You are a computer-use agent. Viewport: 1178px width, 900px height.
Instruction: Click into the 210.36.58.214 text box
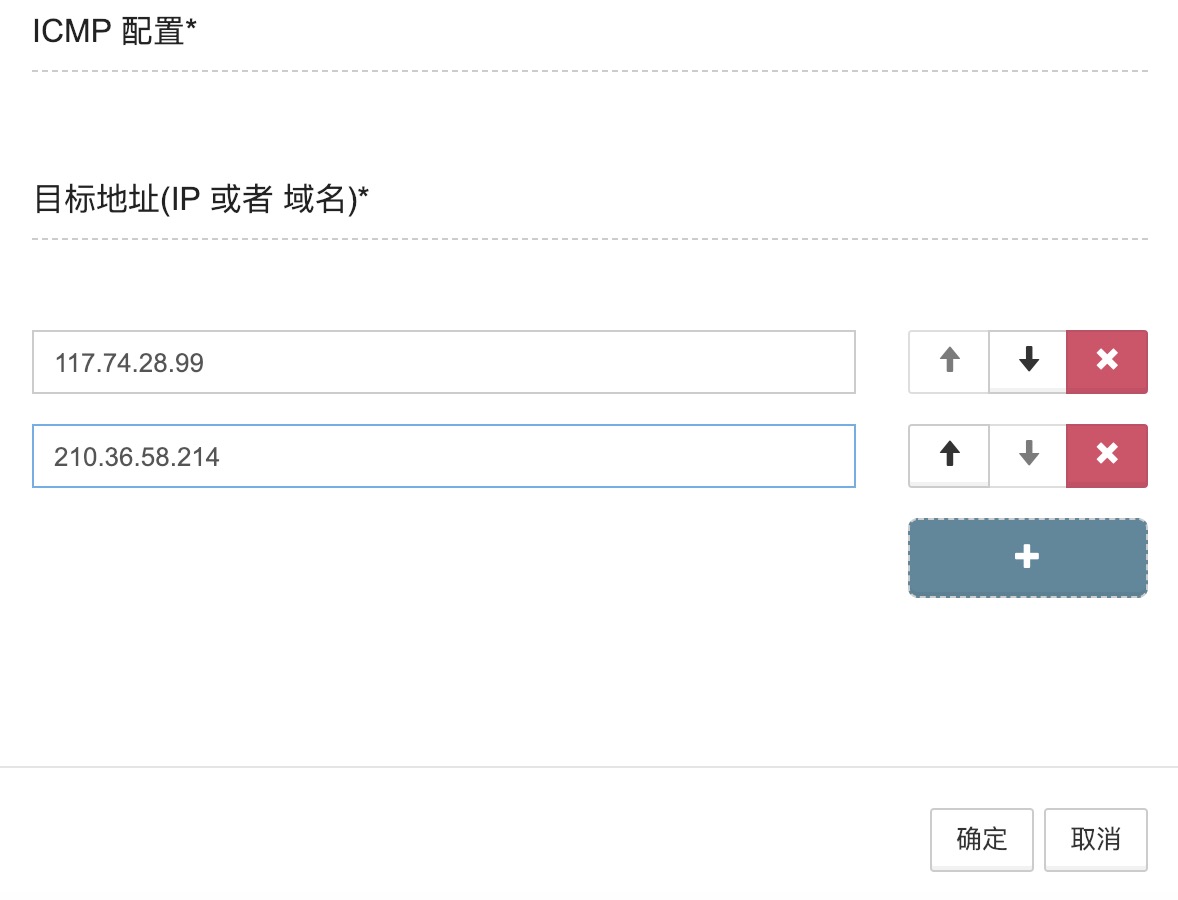(443, 456)
